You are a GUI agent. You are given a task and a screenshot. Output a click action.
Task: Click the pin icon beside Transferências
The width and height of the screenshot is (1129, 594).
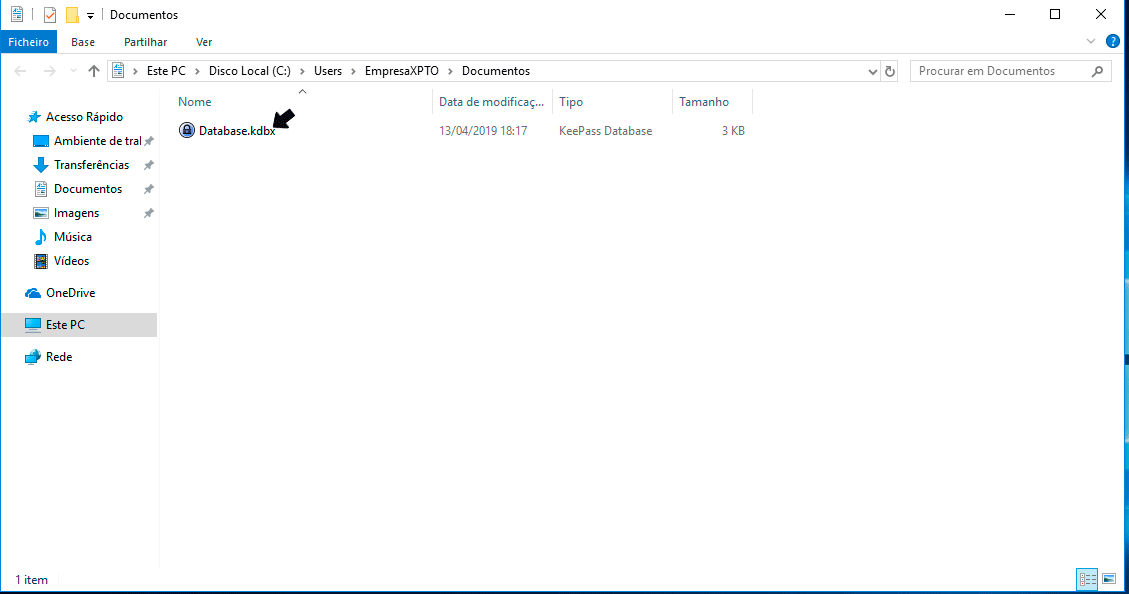pos(148,165)
